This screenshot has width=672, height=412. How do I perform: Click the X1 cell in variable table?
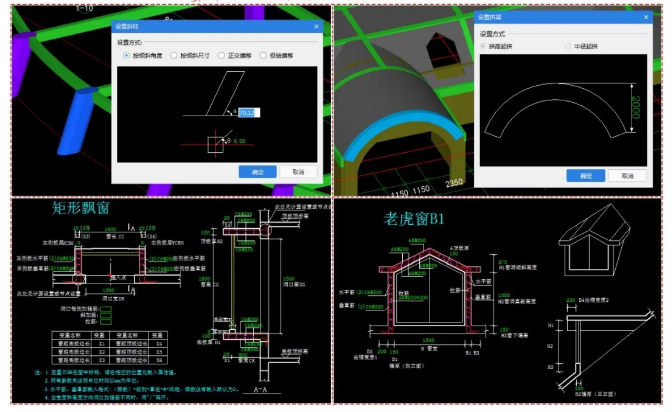tap(102, 343)
